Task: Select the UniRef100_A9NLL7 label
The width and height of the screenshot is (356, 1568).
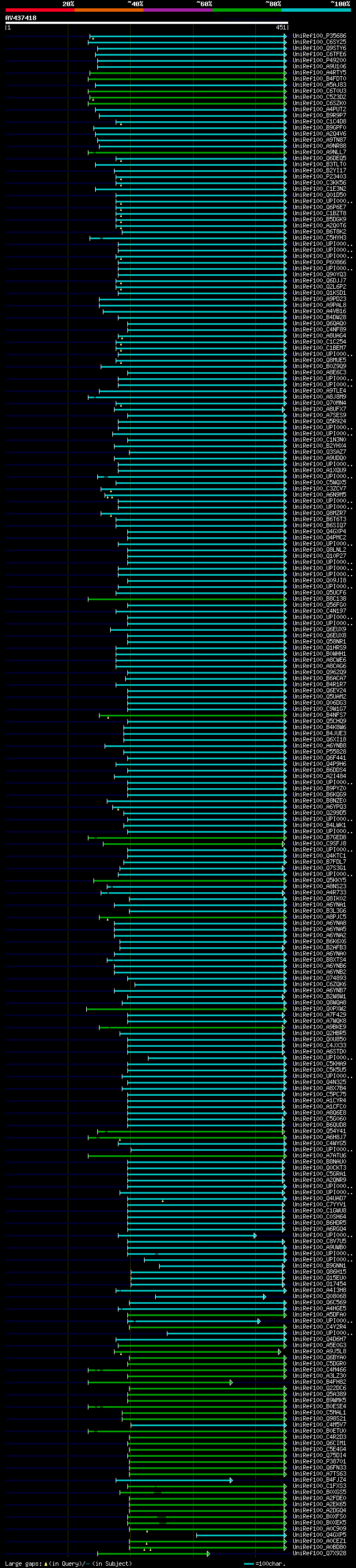Action: (x=319, y=152)
